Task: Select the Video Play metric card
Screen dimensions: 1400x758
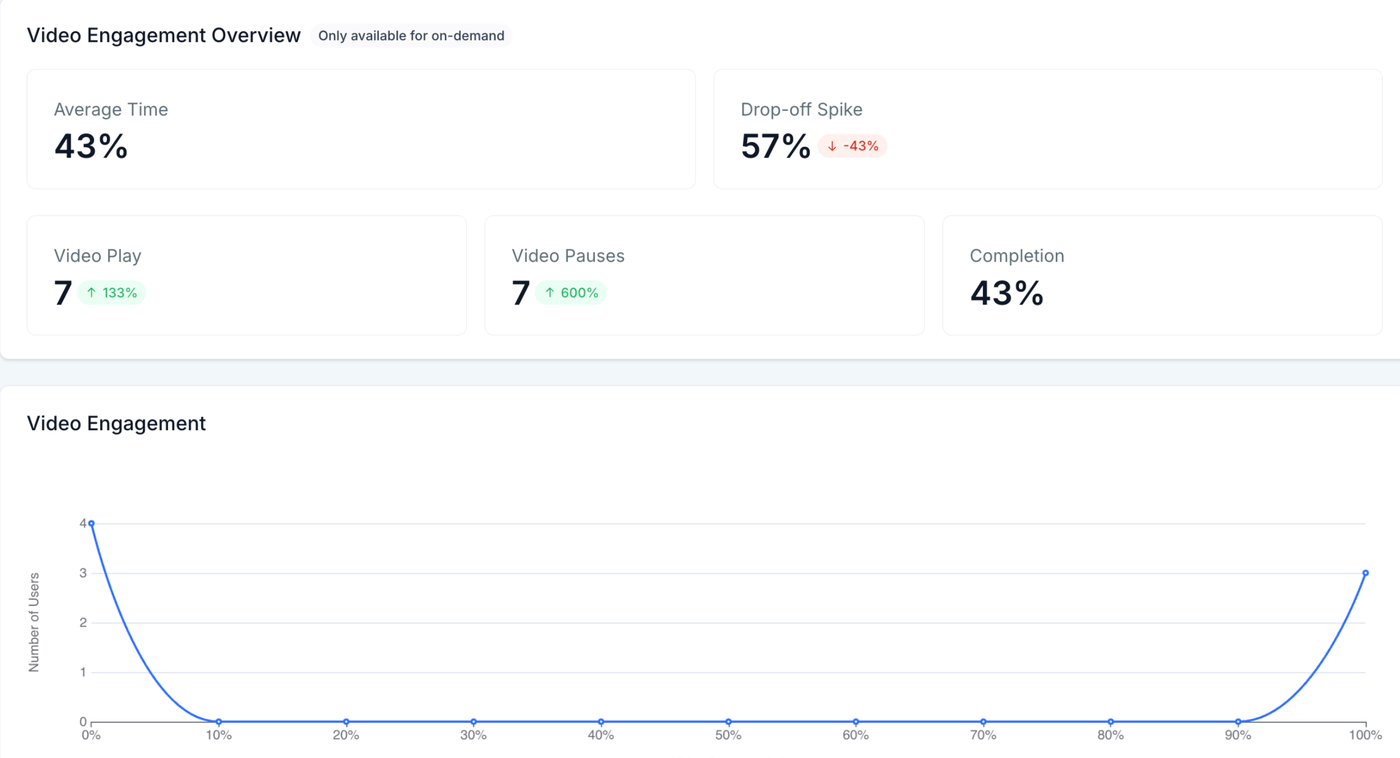Action: pyautogui.click(x=247, y=275)
